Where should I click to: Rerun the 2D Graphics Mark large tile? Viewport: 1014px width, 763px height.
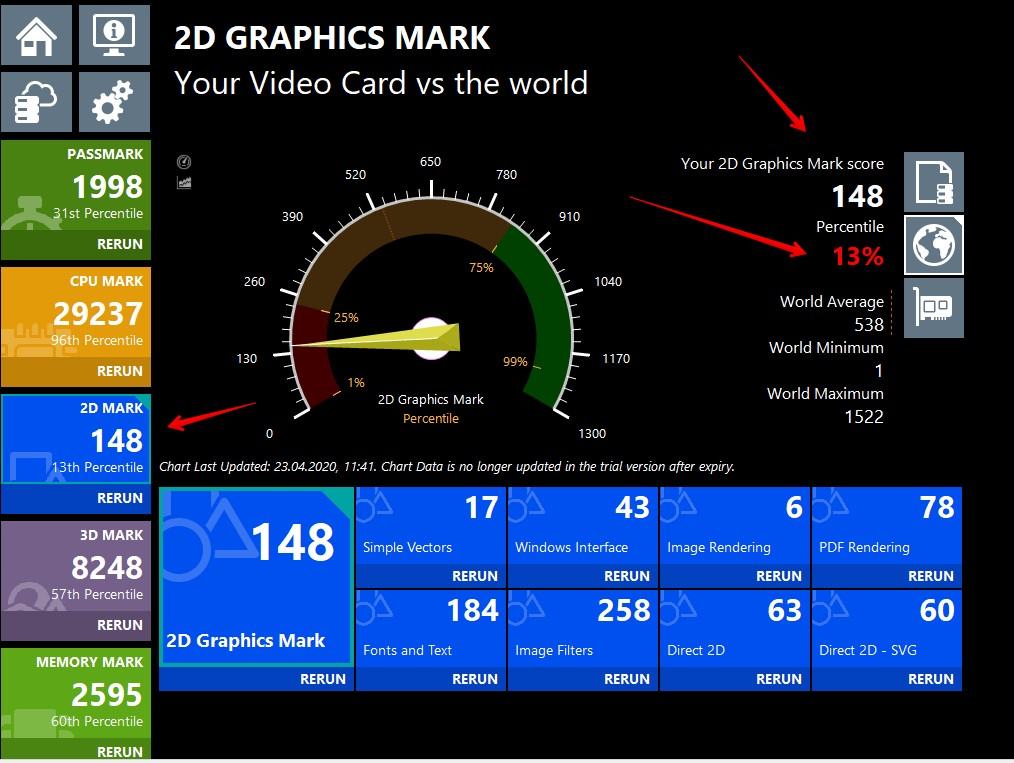click(323, 679)
